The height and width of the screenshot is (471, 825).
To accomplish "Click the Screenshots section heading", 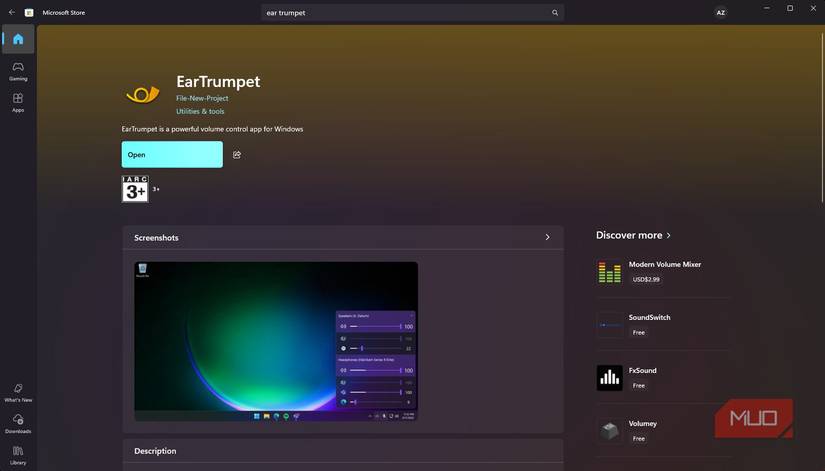I will (156, 238).
